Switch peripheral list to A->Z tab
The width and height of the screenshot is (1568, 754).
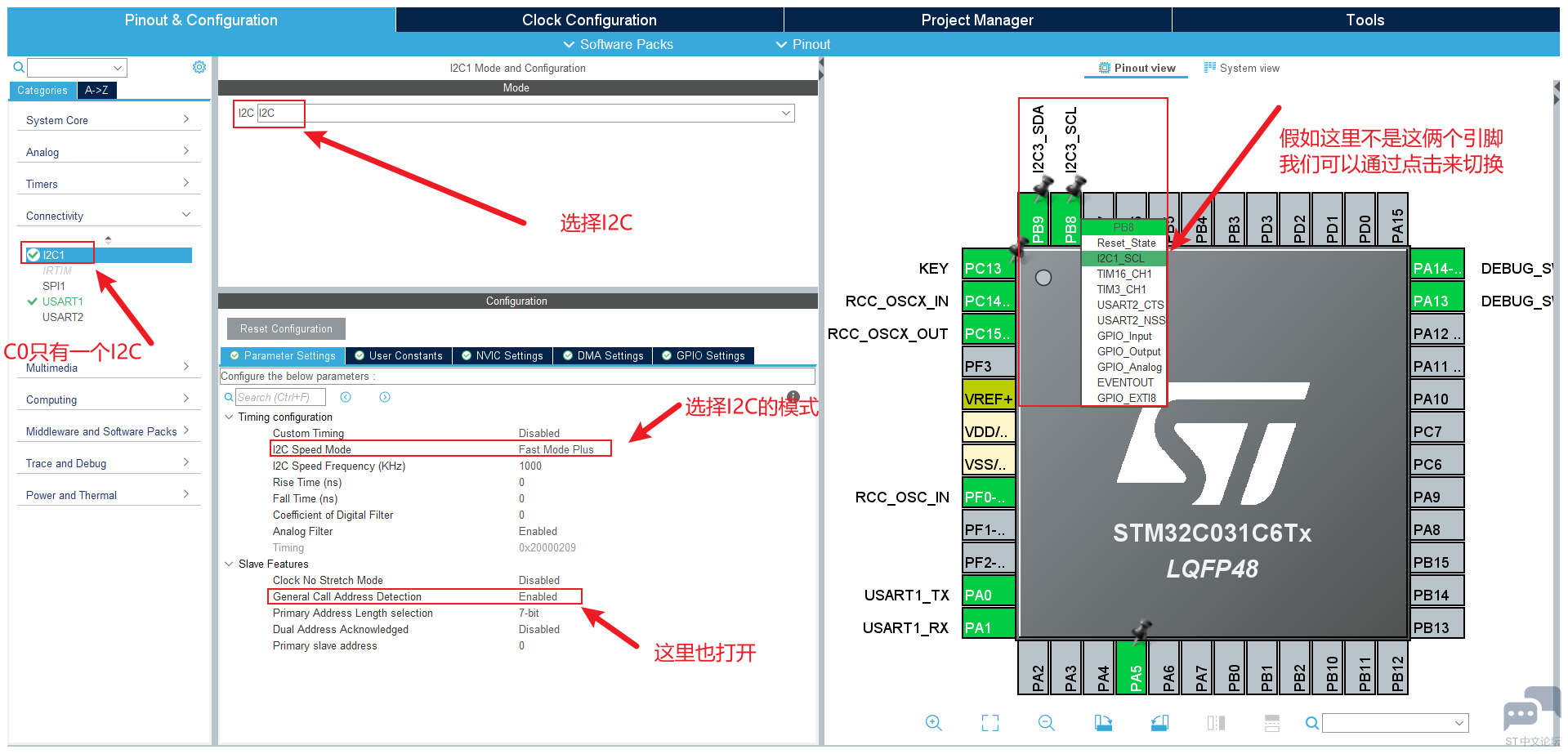[96, 90]
